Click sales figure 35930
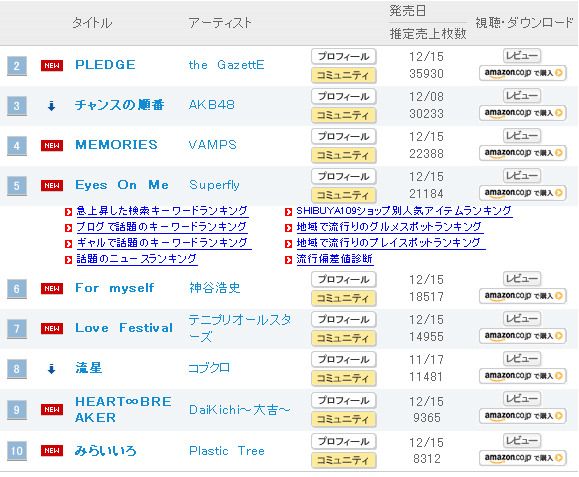The width and height of the screenshot is (579, 477). pos(426,74)
